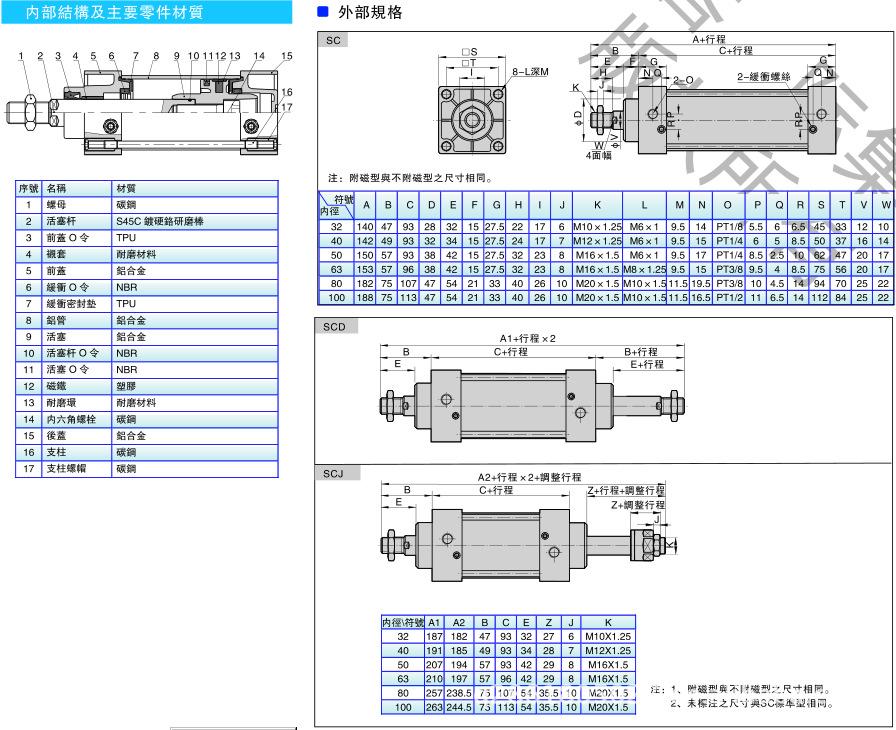Select the 244.5 value in SCJ table
896x730 pixels.
click(x=459, y=706)
